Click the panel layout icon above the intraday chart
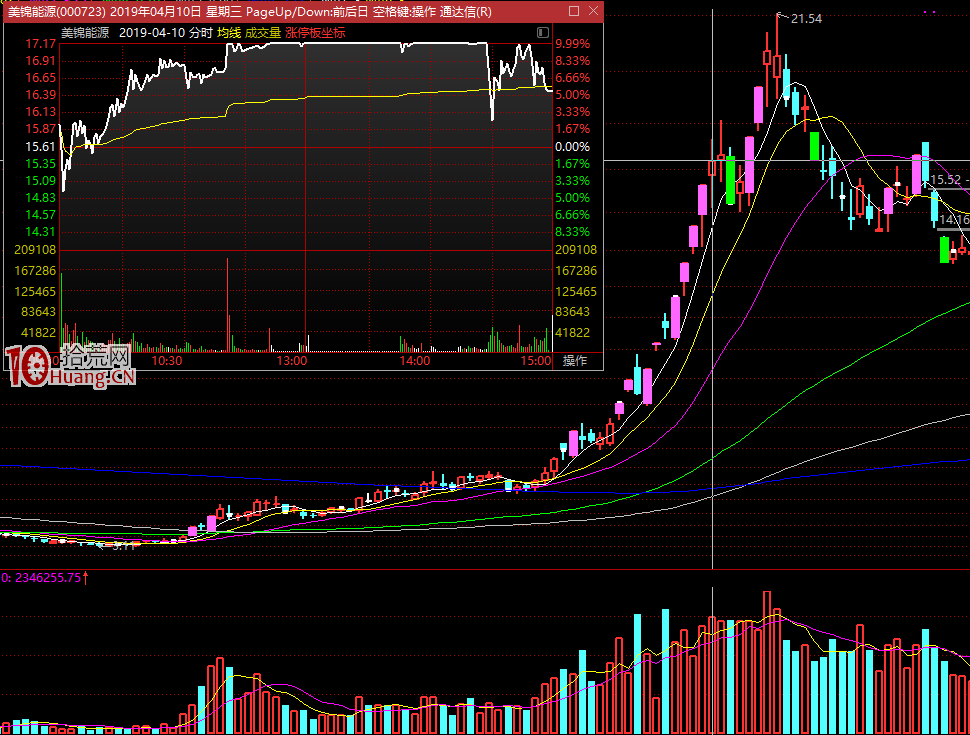Viewport: 970px width, 735px height. [543, 32]
